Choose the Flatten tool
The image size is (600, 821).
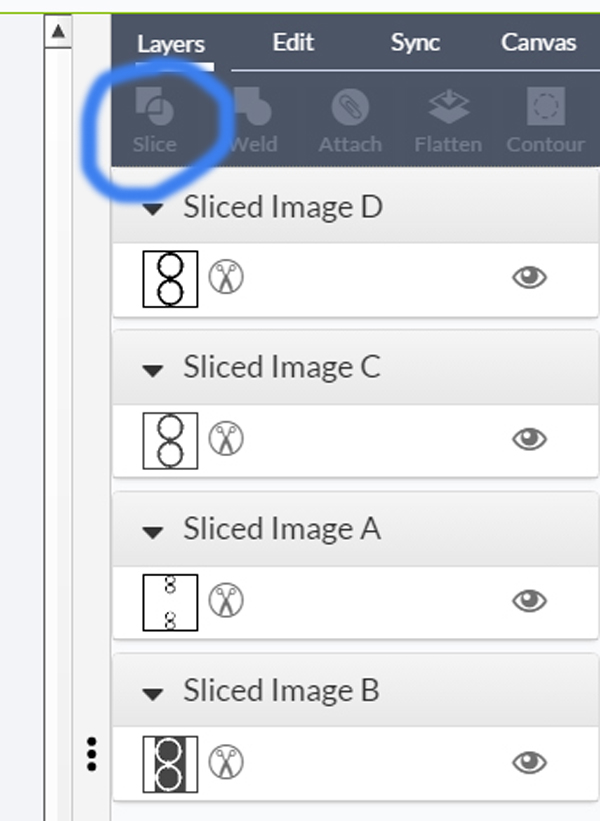click(448, 106)
